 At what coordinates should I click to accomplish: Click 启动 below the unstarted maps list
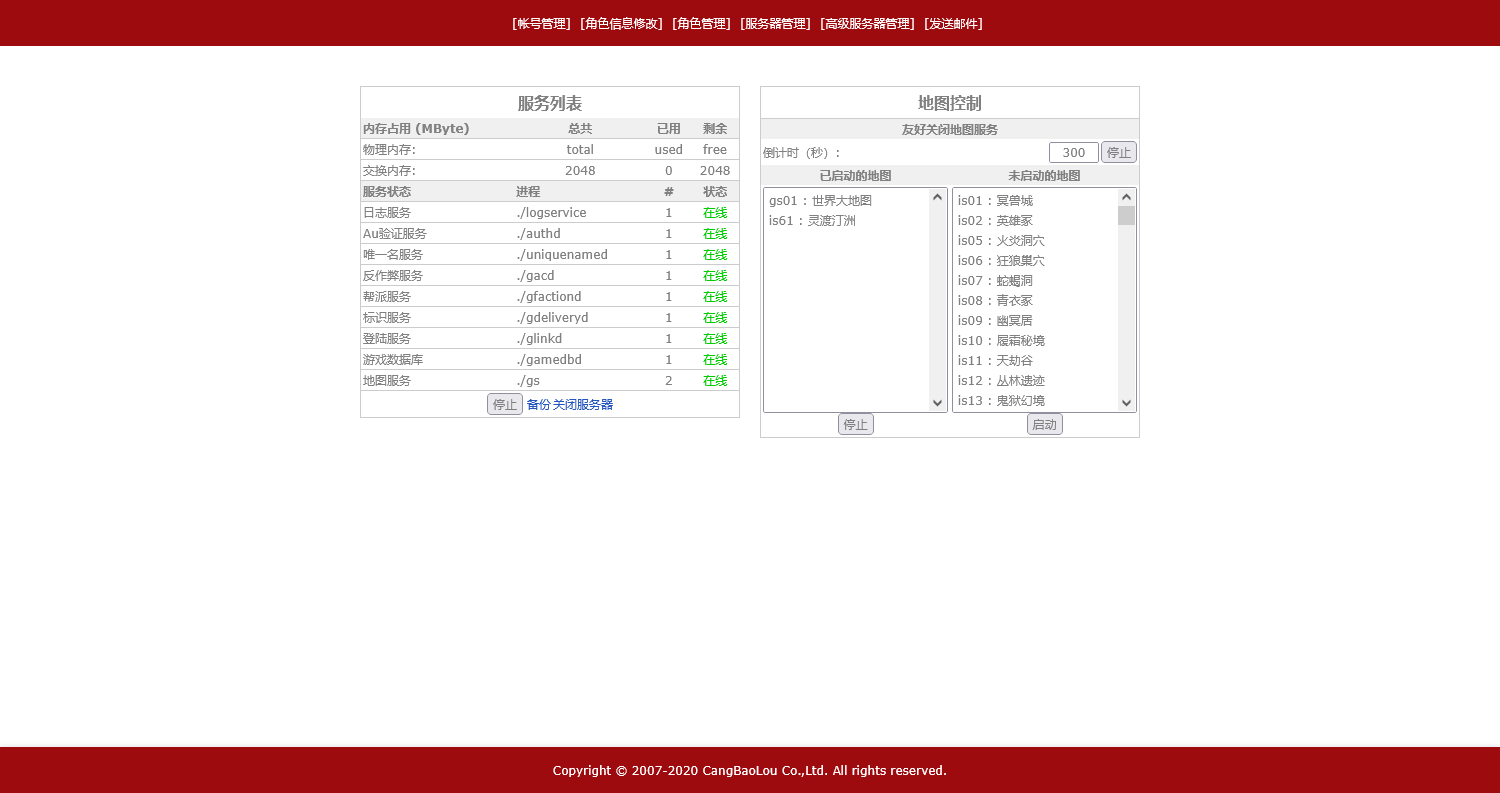[1044, 423]
